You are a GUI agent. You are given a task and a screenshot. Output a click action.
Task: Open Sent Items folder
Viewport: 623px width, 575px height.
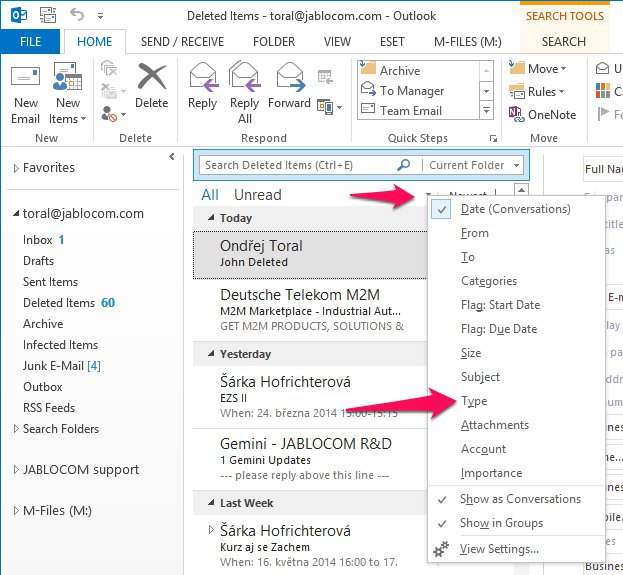pyautogui.click(x=50, y=282)
